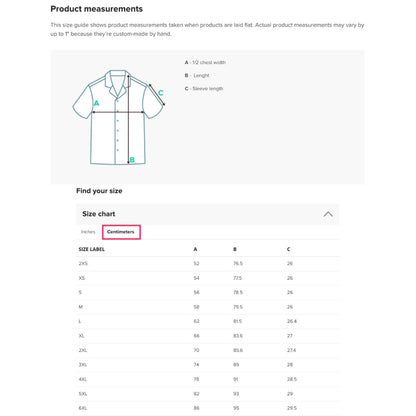Click the B column header
416x416 pixels.
(235, 249)
